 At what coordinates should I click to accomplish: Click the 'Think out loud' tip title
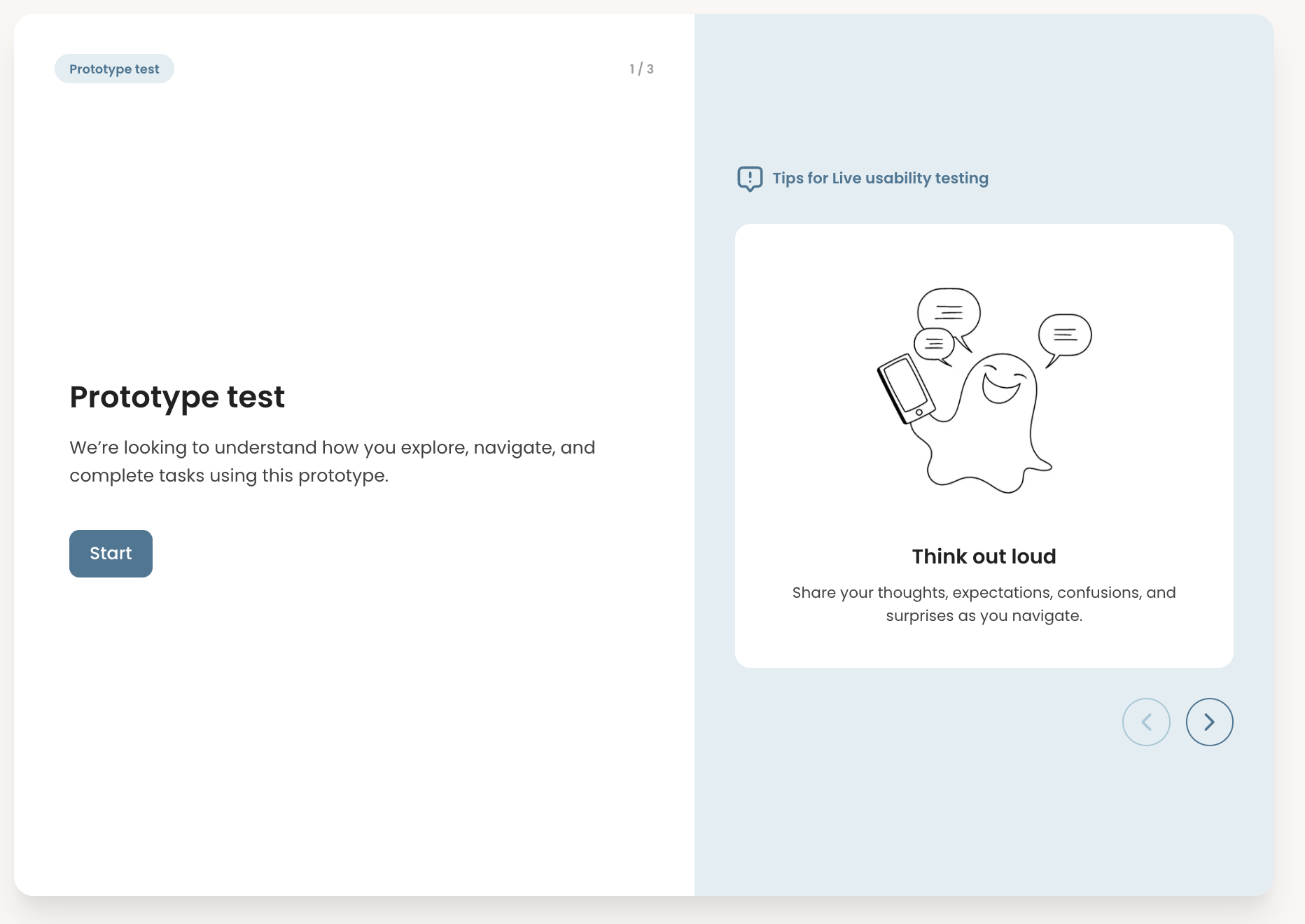pyautogui.click(x=984, y=556)
